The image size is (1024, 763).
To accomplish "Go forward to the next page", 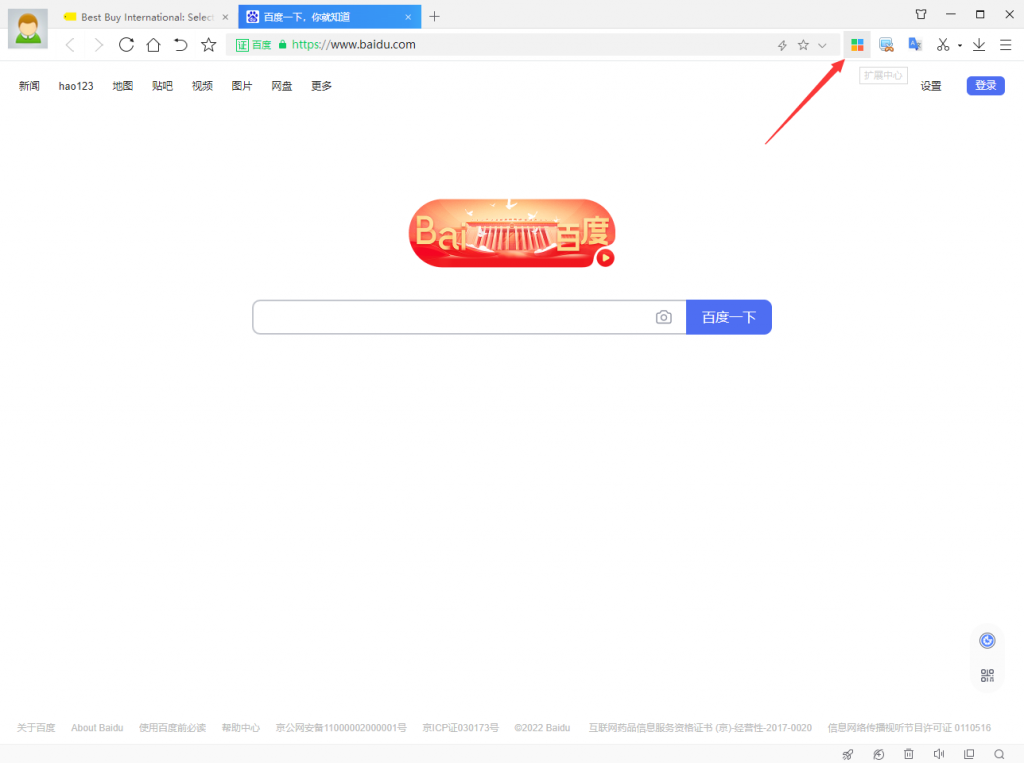I will (x=99, y=45).
